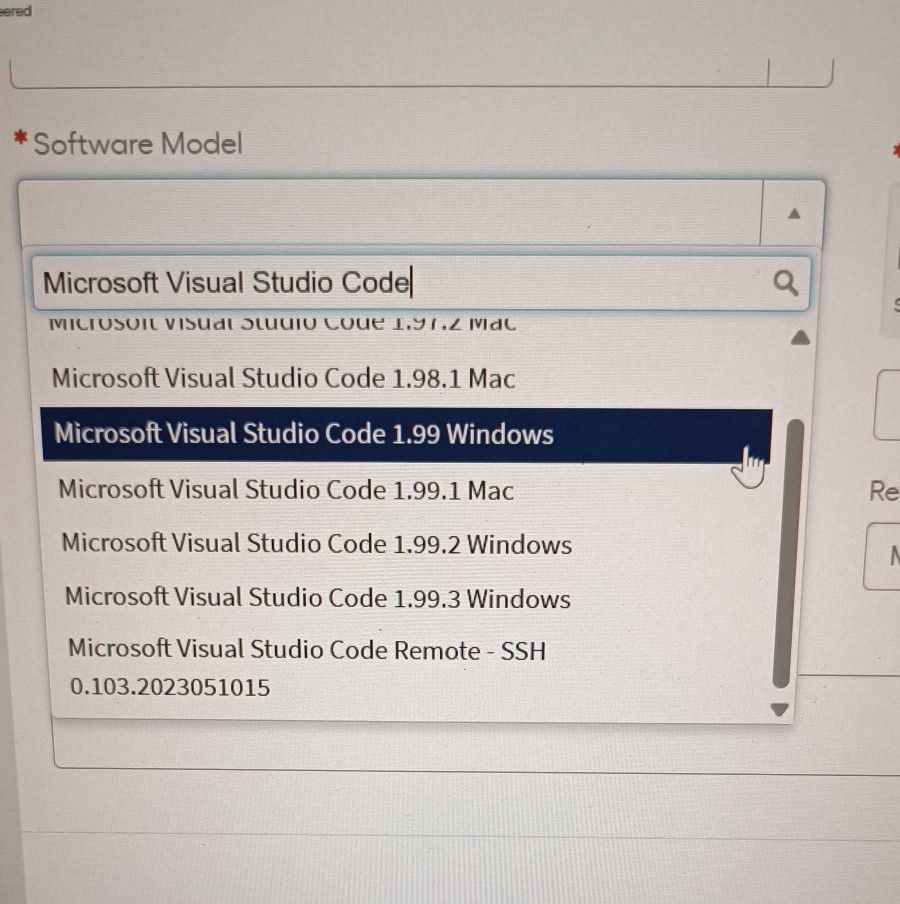The height and width of the screenshot is (904, 900).
Task: Click the list's scroll down arrow
Action: (781, 709)
